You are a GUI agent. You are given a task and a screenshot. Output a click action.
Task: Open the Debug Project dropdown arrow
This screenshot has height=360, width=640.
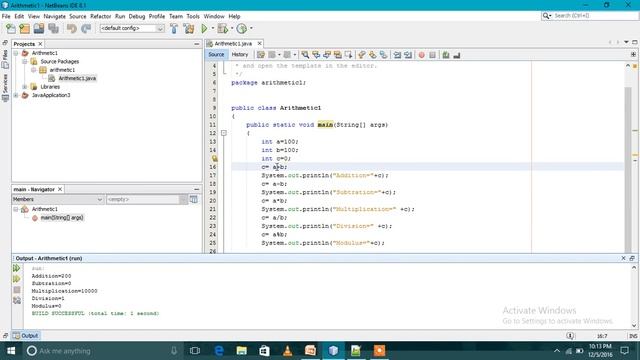[x=232, y=28]
